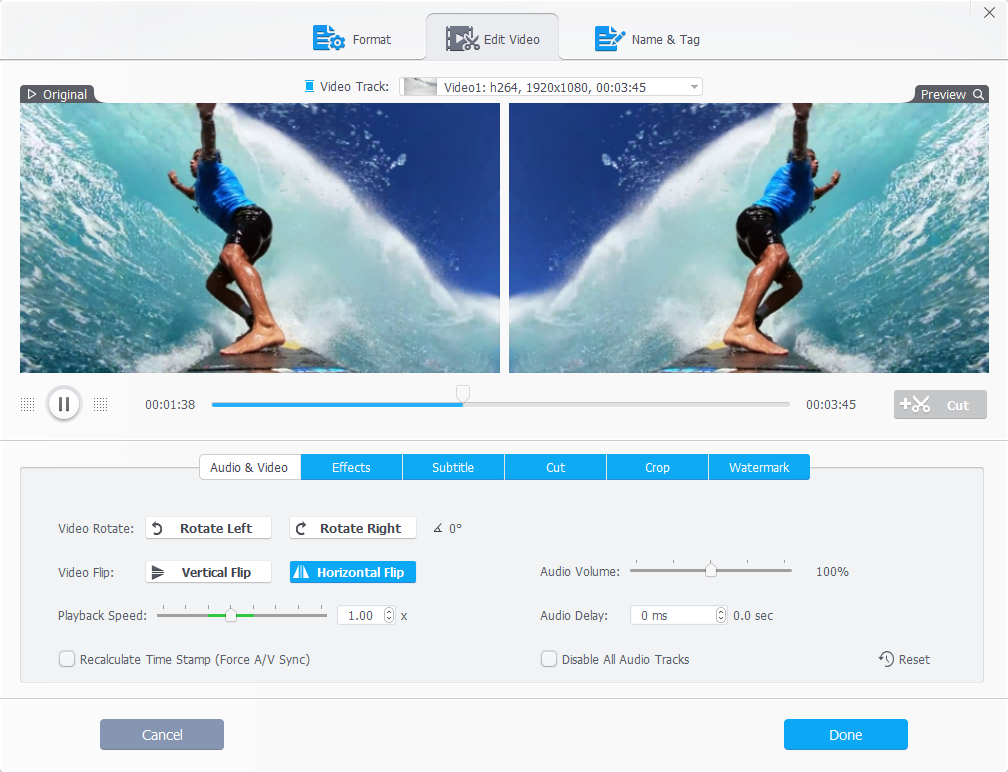The height and width of the screenshot is (772, 1008).
Task: Select the Edit Video tab
Action: pos(492,39)
